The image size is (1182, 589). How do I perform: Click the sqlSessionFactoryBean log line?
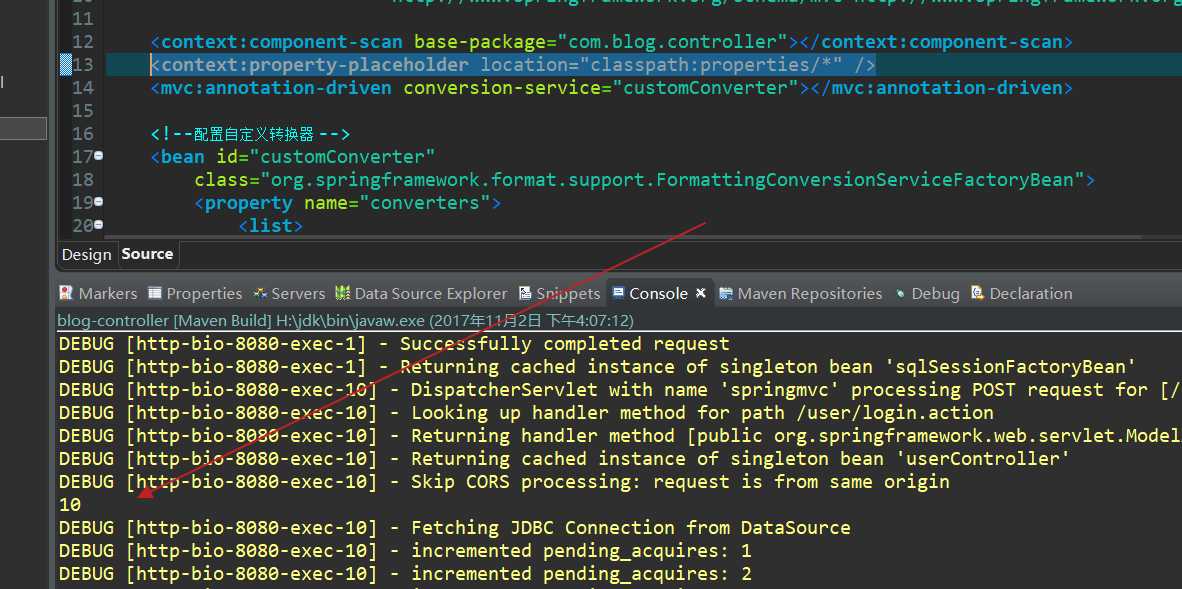(598, 367)
